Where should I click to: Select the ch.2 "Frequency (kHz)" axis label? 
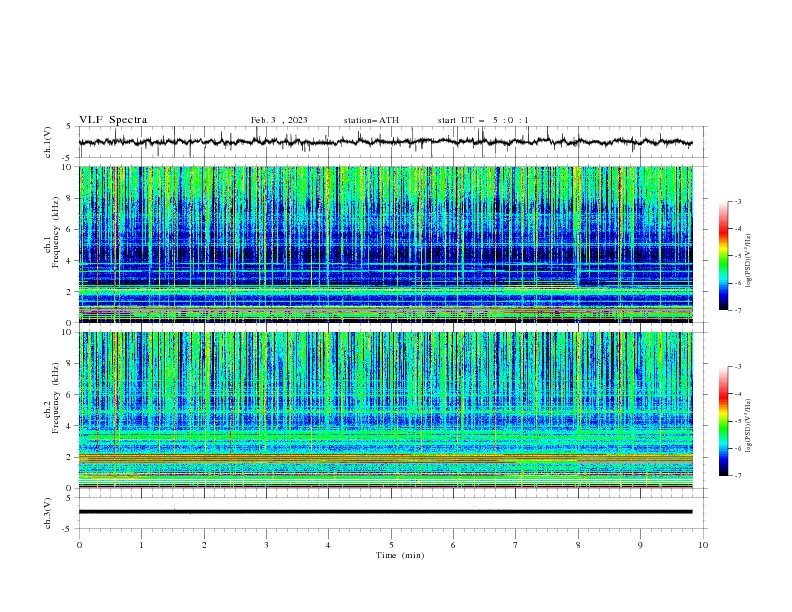point(56,397)
